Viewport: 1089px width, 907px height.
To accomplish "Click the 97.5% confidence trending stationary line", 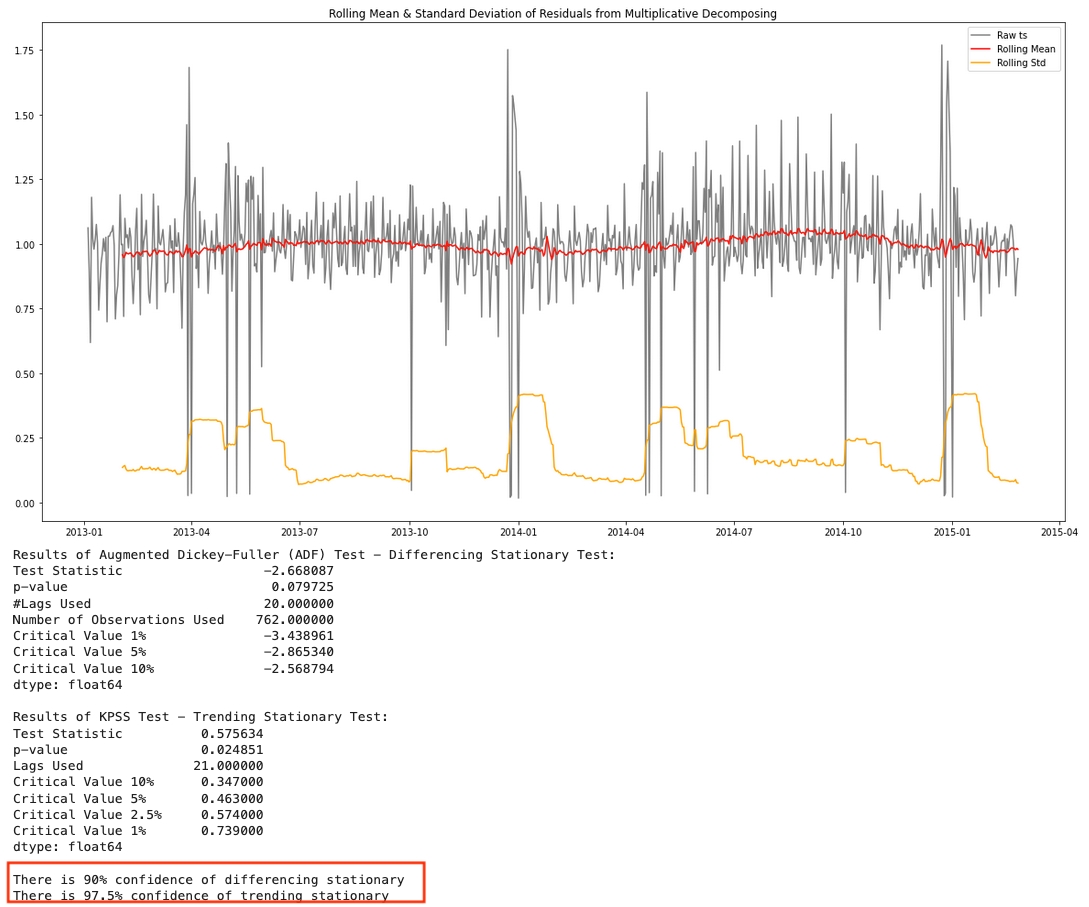I will pos(200,895).
